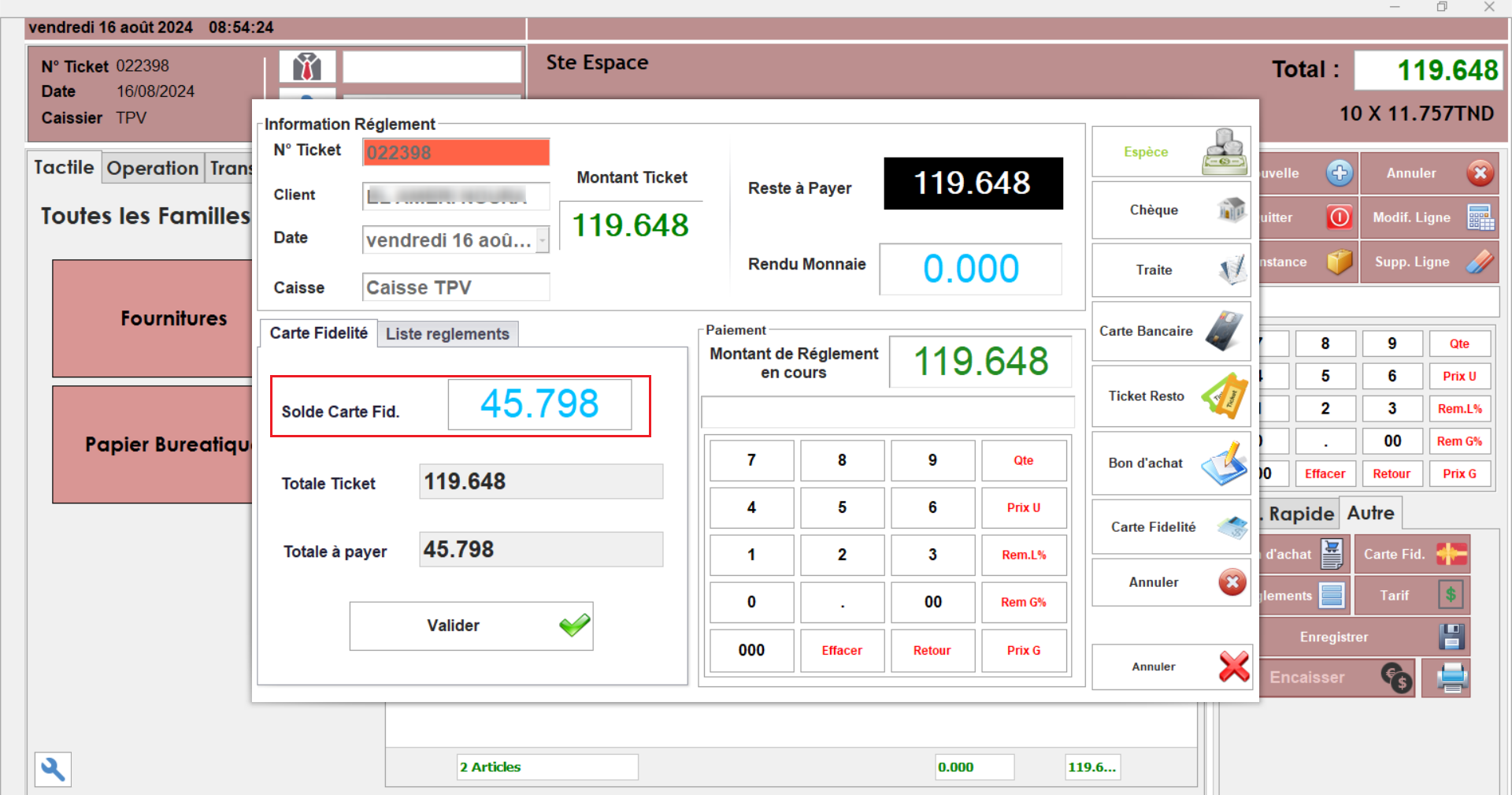The image size is (1512, 795).
Task: Click Bon d'achat document icon in main window
Action: coord(1332,554)
